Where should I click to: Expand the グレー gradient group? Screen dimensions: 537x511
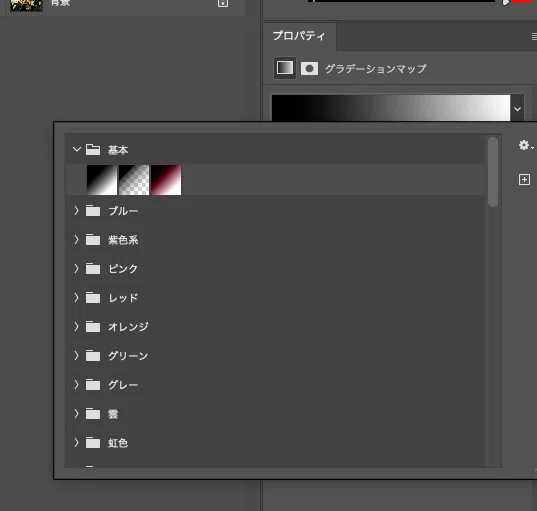(76, 385)
